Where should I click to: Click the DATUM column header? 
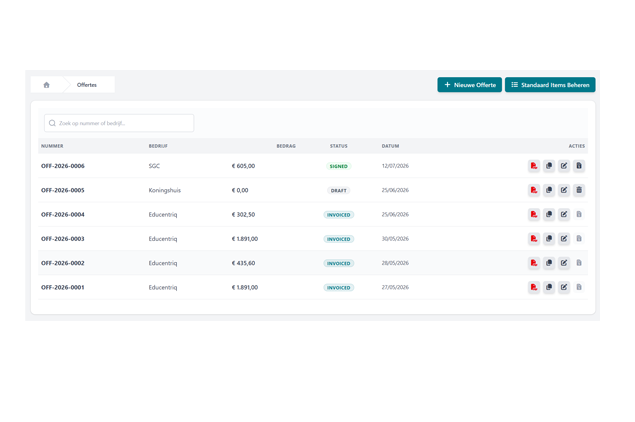tap(390, 146)
